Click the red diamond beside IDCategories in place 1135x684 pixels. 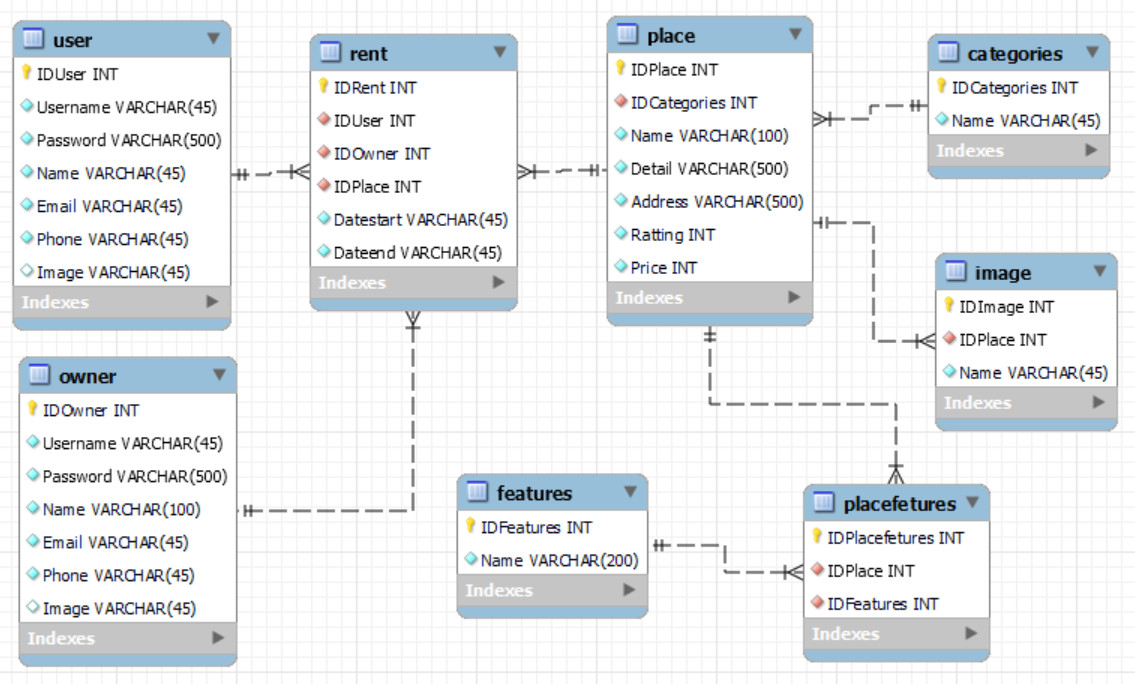[621, 101]
